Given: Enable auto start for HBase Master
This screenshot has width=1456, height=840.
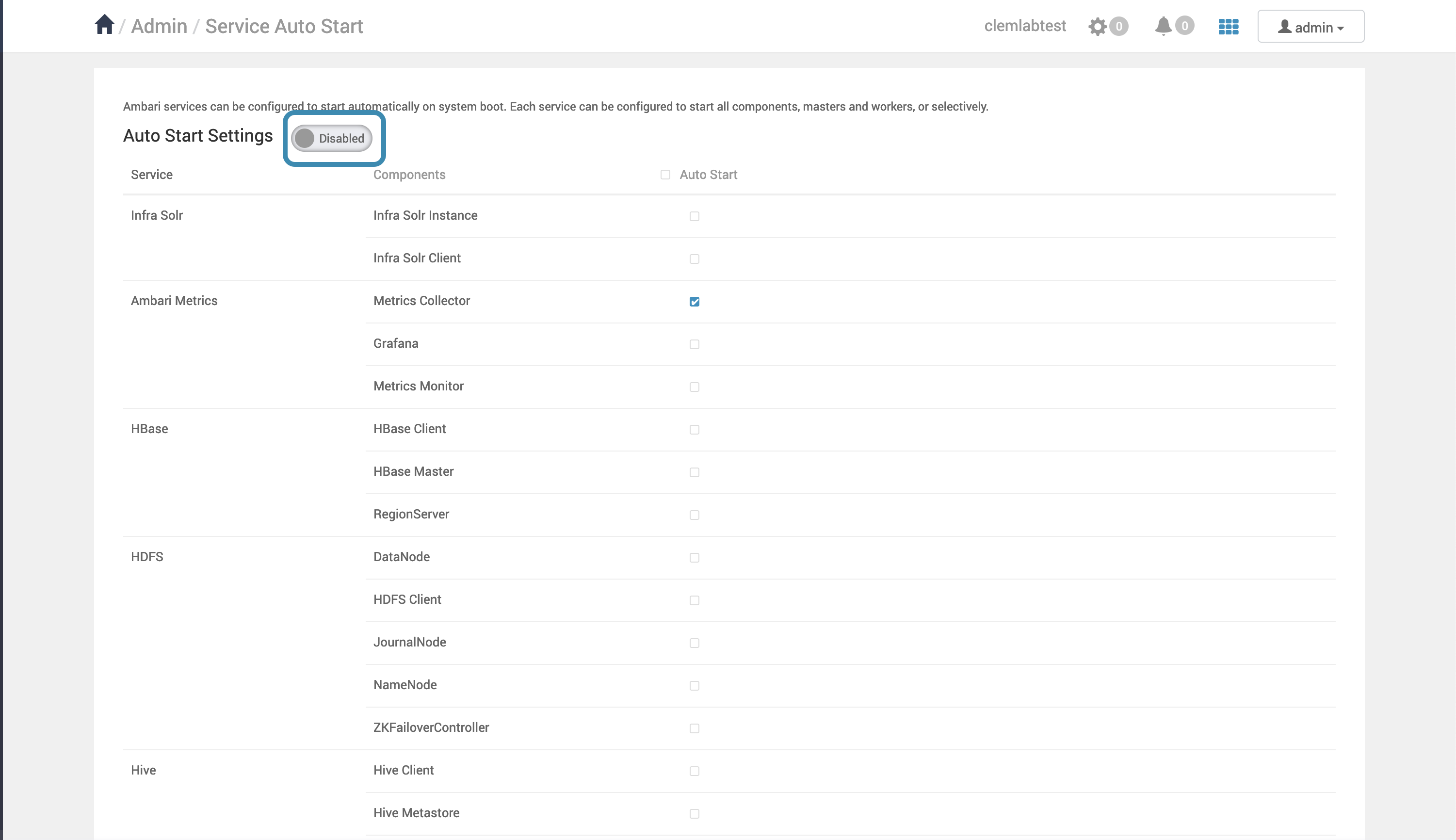Looking at the screenshot, I should click(695, 472).
